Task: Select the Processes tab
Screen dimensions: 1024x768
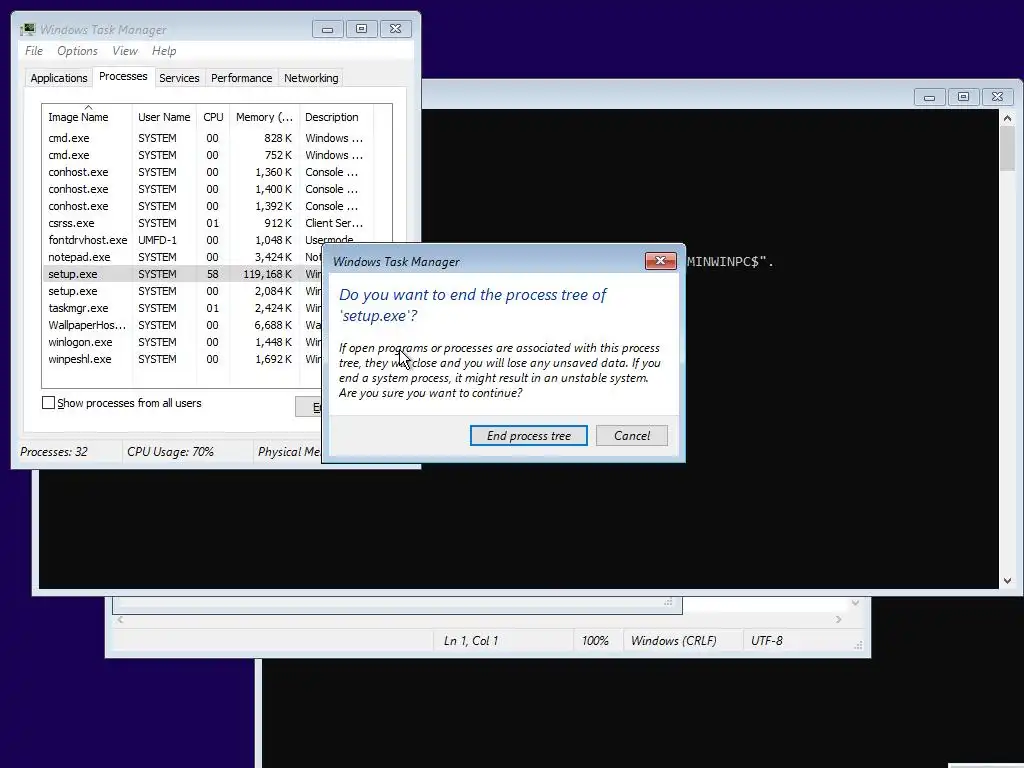Action: pos(123,76)
